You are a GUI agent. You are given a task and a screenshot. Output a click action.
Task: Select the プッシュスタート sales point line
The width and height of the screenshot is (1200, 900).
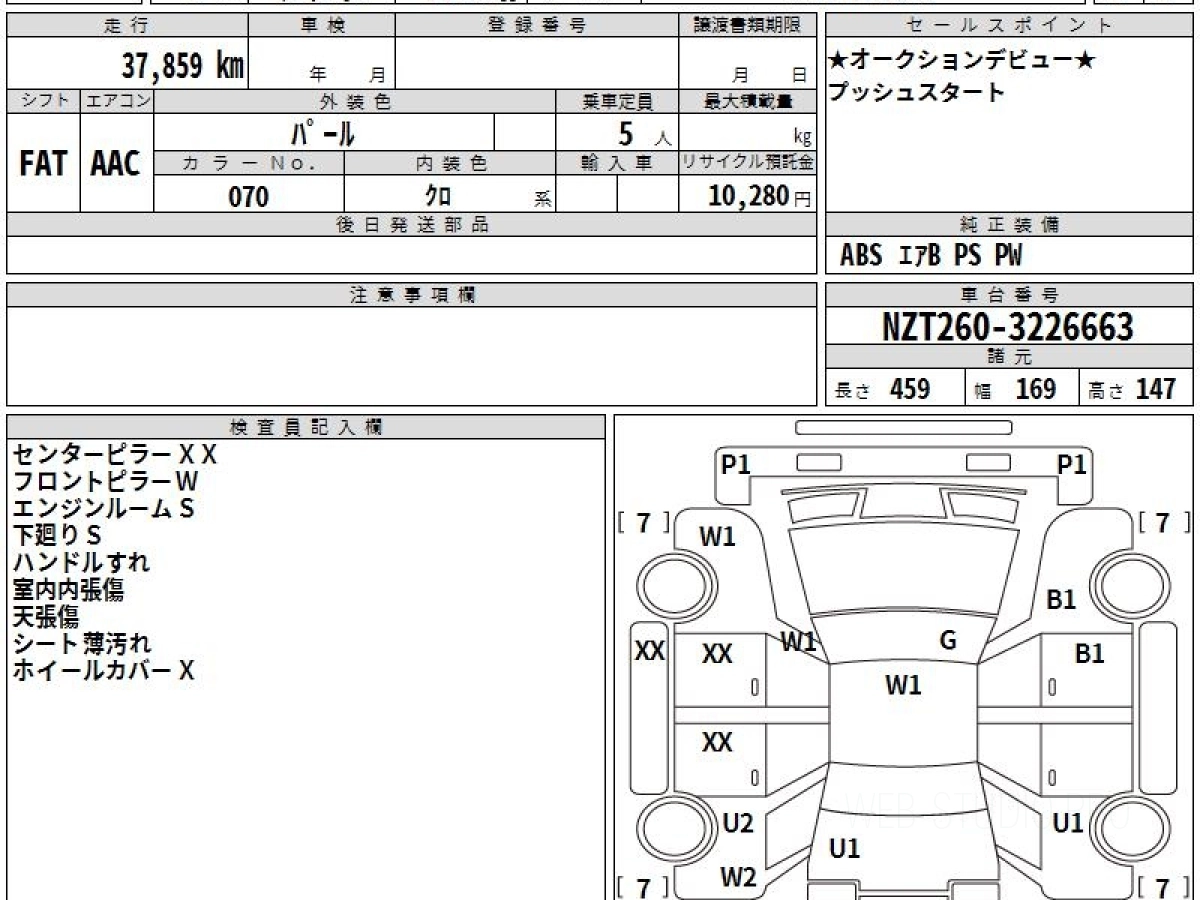pos(916,93)
